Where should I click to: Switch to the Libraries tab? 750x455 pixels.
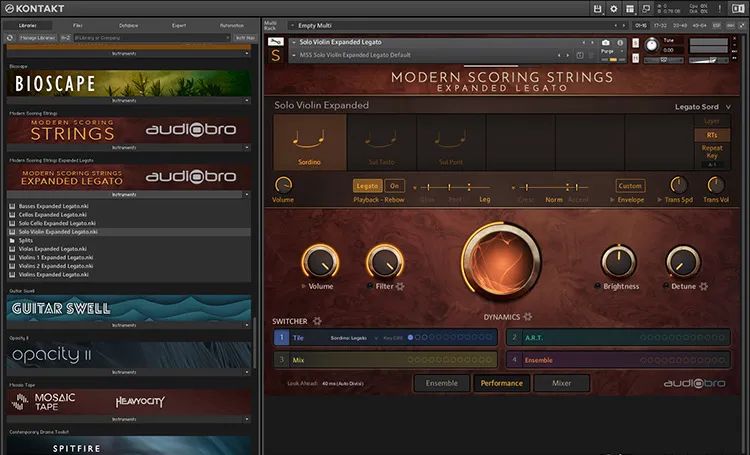pyautogui.click(x=28, y=25)
